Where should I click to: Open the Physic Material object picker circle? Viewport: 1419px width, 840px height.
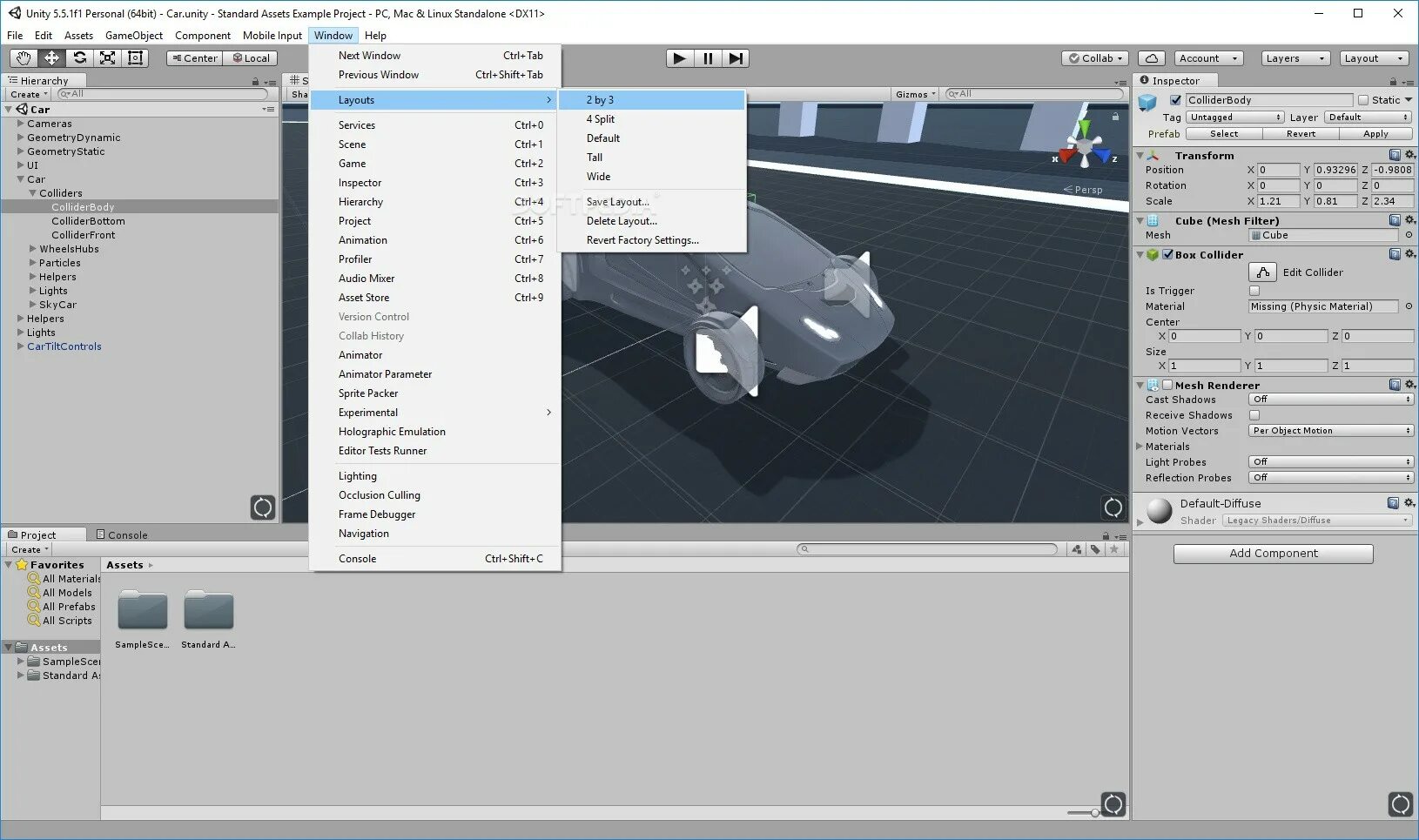point(1409,306)
